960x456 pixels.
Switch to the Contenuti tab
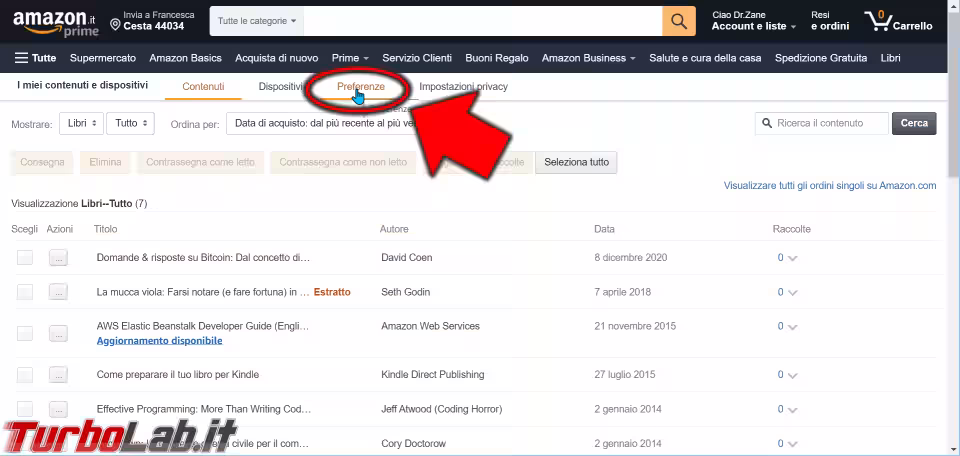click(203, 87)
